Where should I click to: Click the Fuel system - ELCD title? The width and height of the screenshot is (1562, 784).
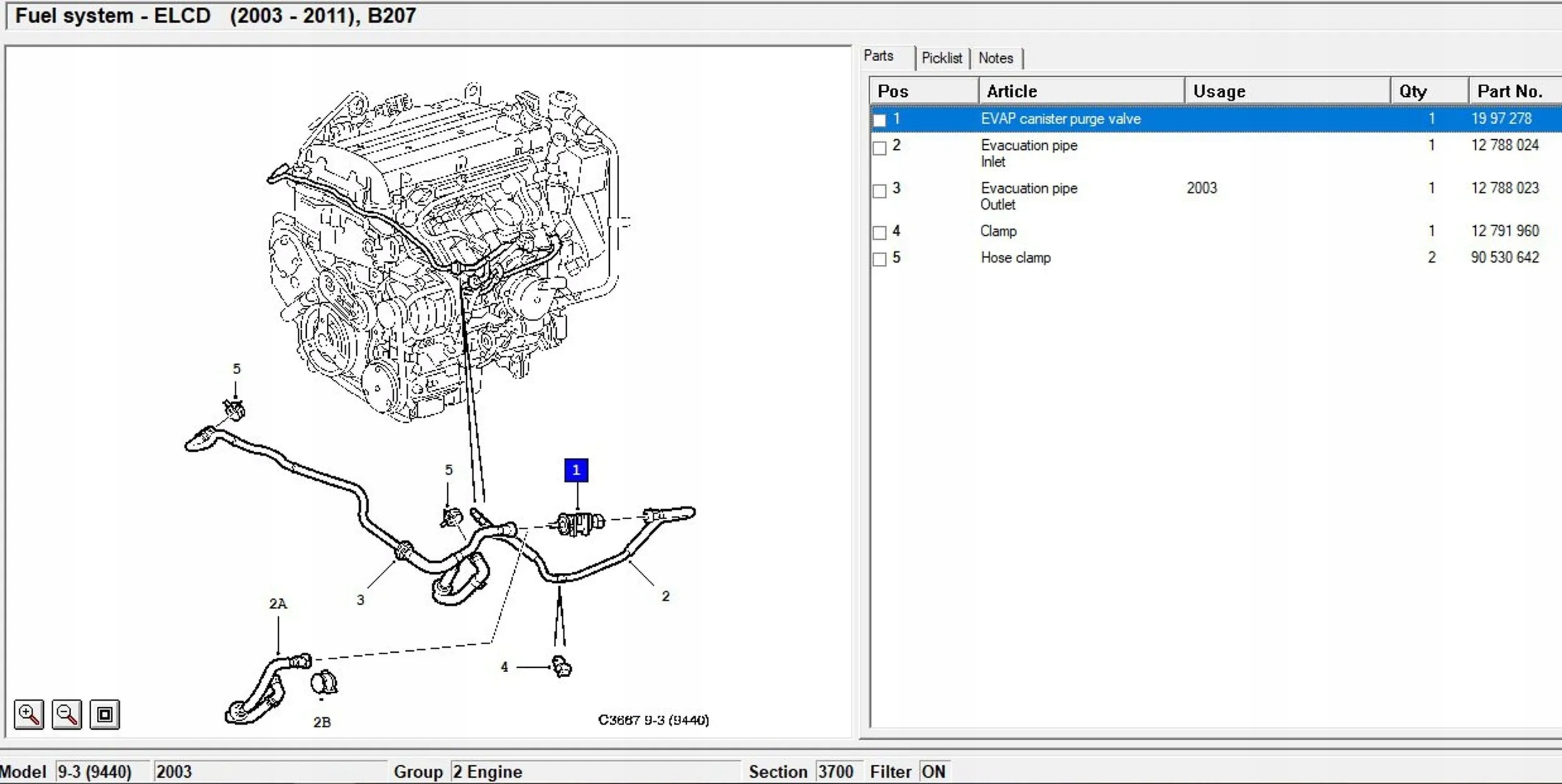(x=216, y=16)
